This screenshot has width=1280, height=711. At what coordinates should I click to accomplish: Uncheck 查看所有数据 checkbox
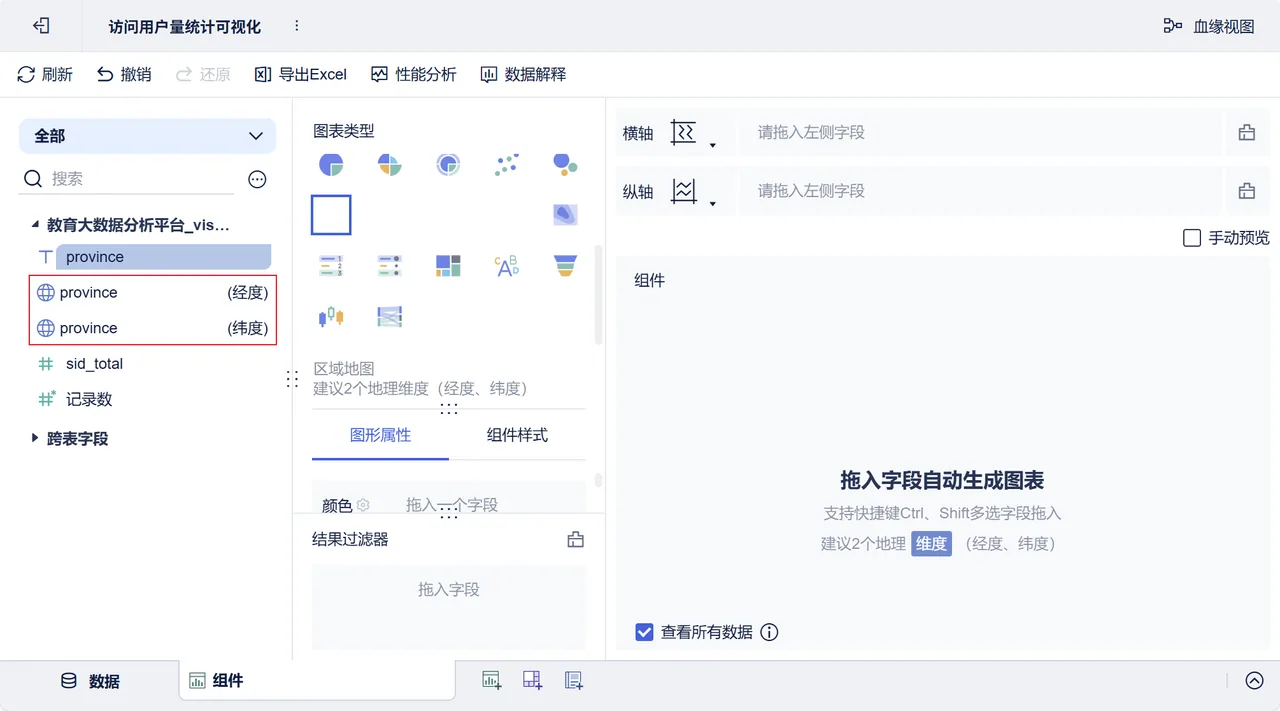coord(645,632)
